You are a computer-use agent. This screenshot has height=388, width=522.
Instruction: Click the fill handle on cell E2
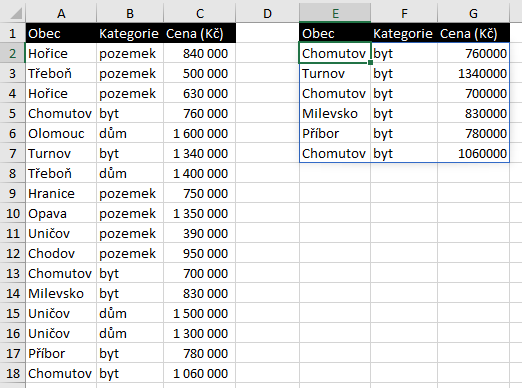(370, 63)
